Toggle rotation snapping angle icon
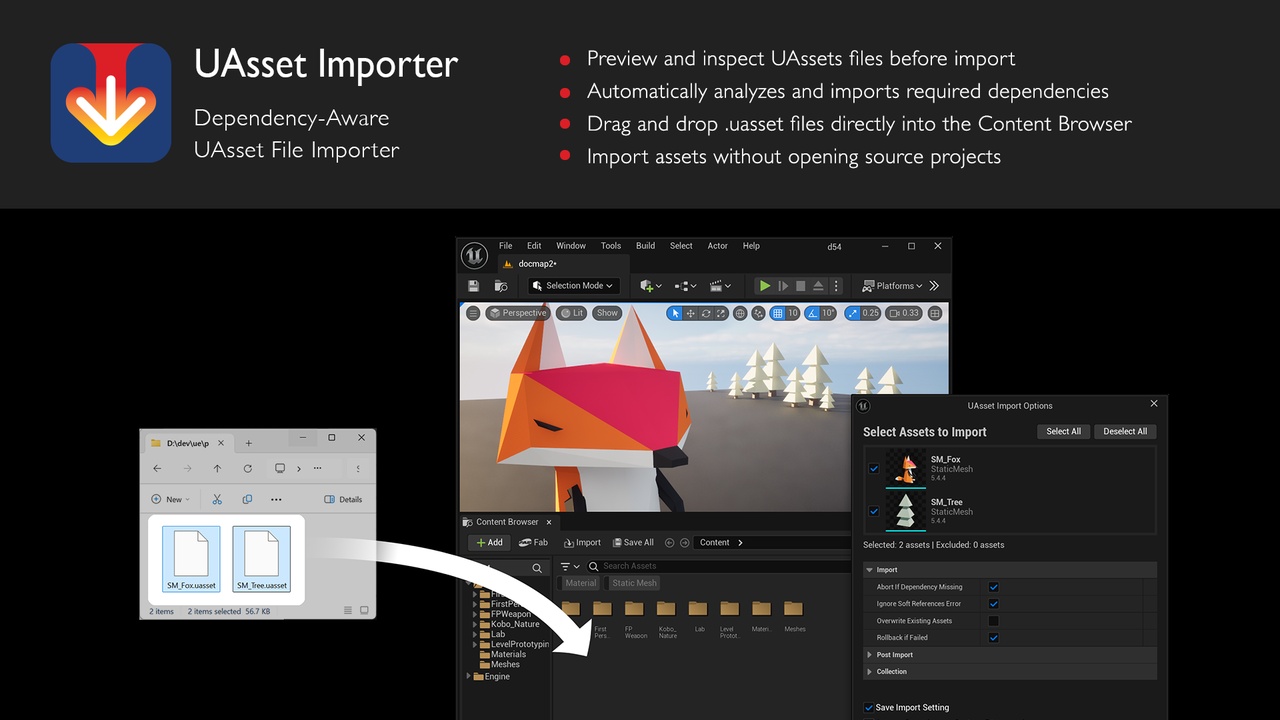Viewport: 1280px width, 720px height. point(812,313)
